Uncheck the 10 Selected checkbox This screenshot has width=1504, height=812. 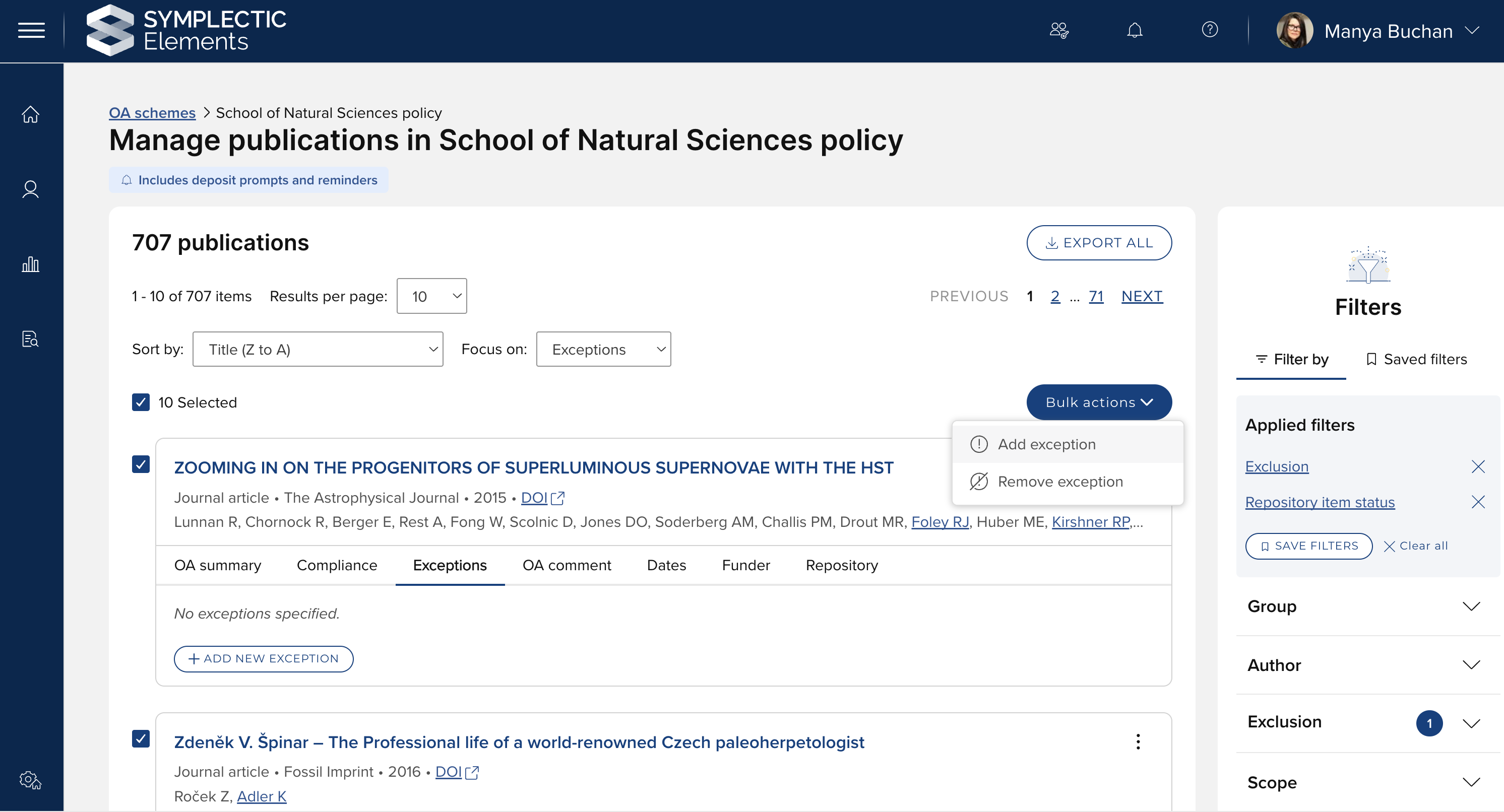click(x=141, y=402)
